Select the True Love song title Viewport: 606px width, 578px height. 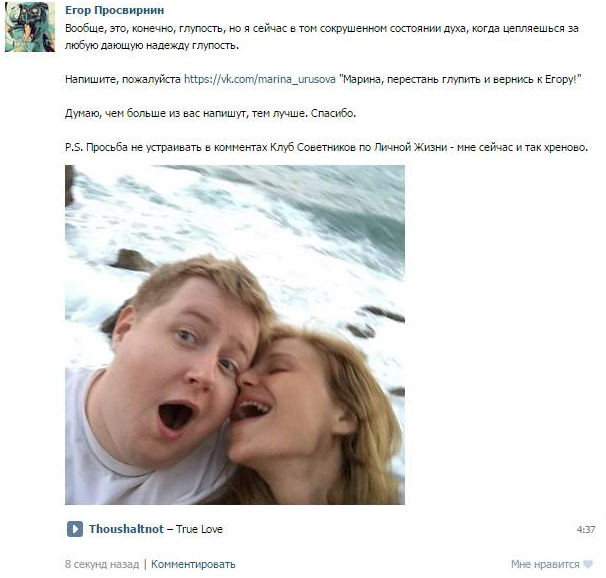coord(199,529)
